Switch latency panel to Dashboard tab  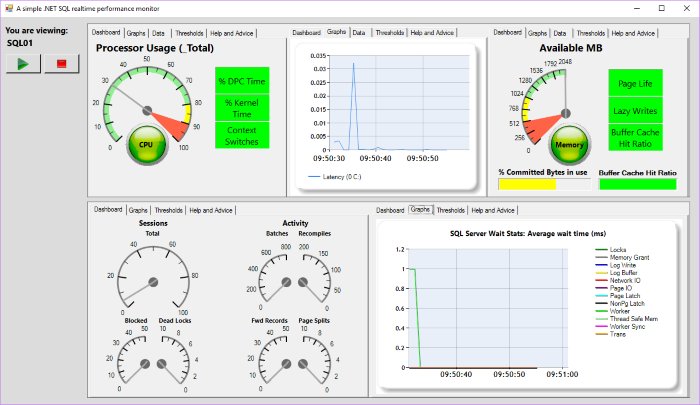(307, 33)
